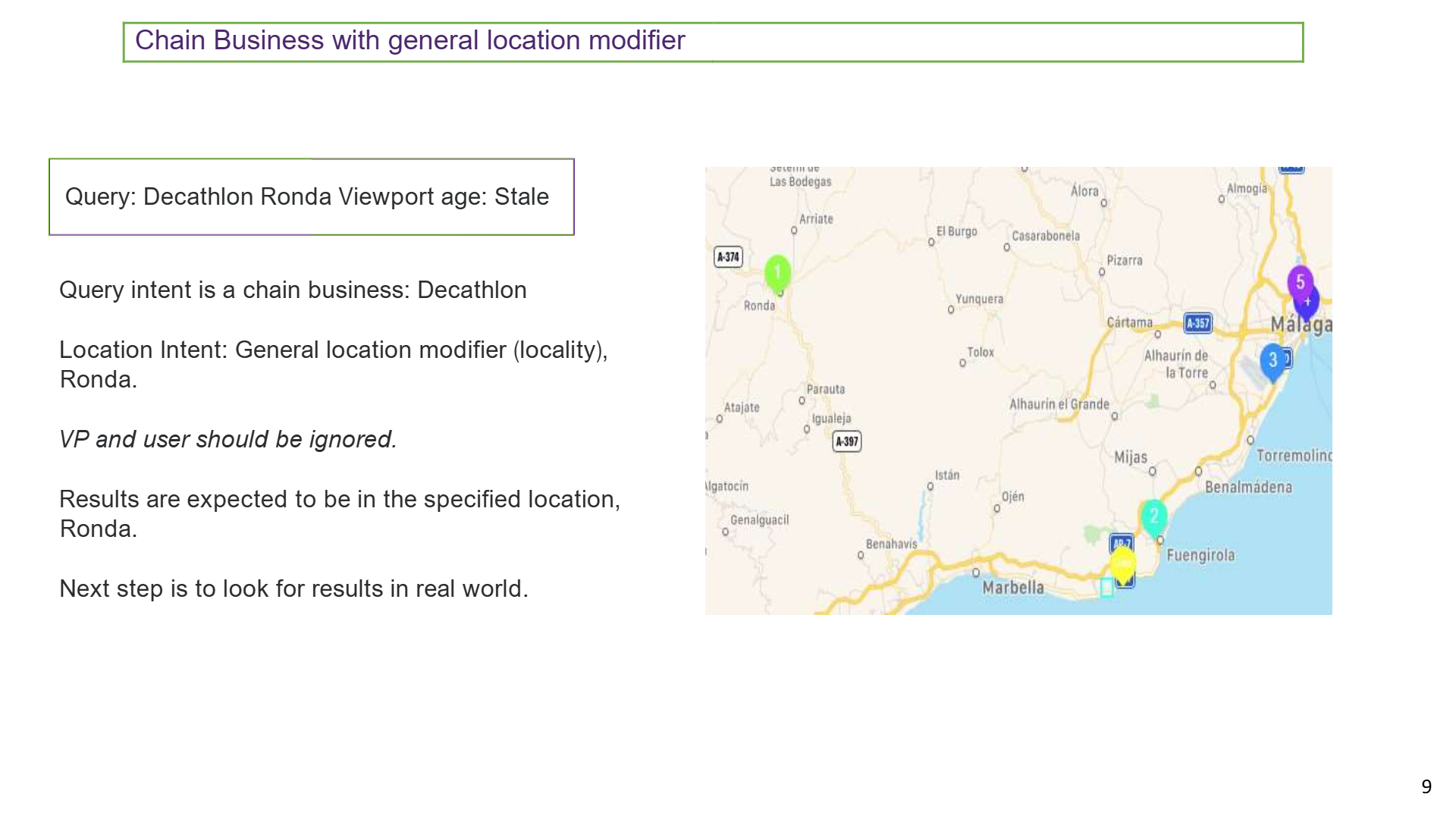Click the yellow pin on the Marbella coast
Viewport: 1456px width, 819px height.
click(x=1122, y=566)
